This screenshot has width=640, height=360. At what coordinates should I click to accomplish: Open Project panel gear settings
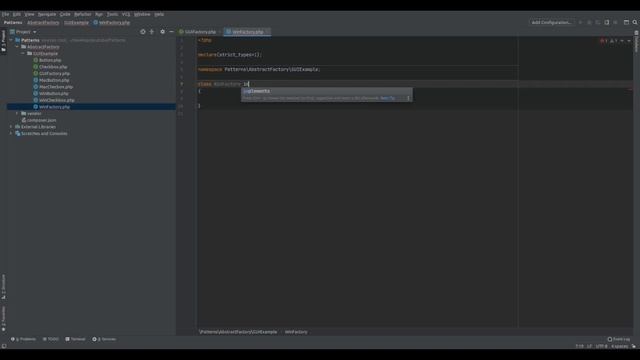tap(162, 32)
